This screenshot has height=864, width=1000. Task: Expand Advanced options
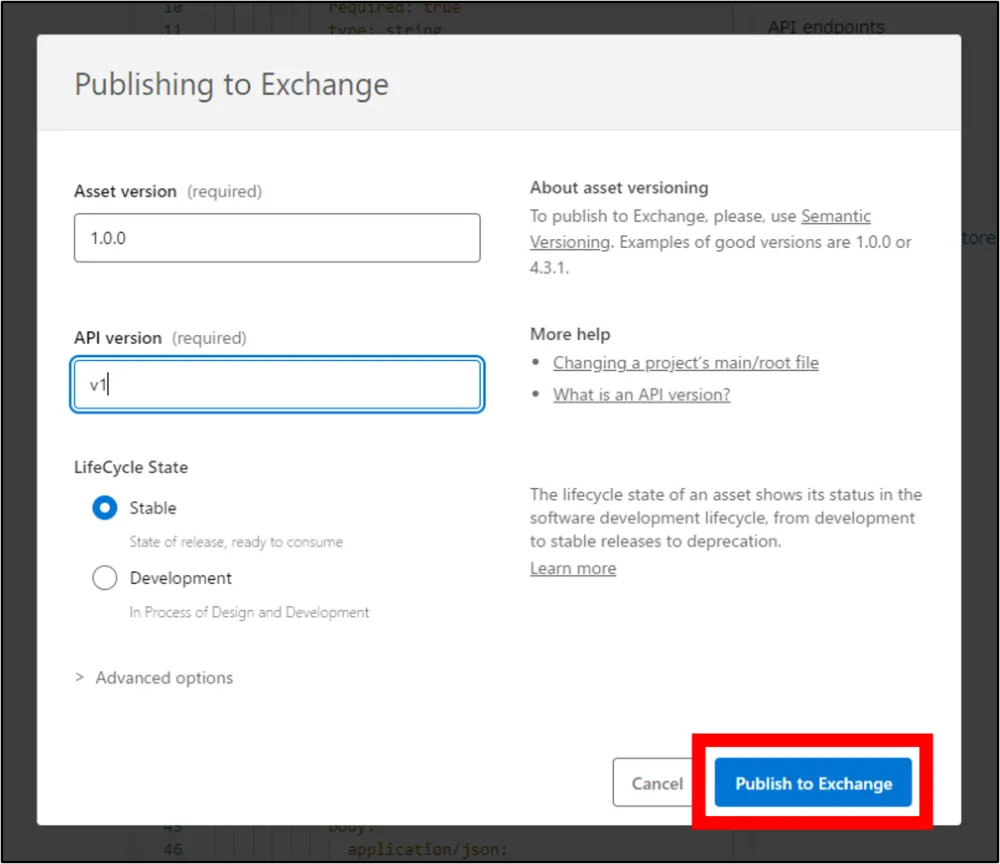click(154, 677)
